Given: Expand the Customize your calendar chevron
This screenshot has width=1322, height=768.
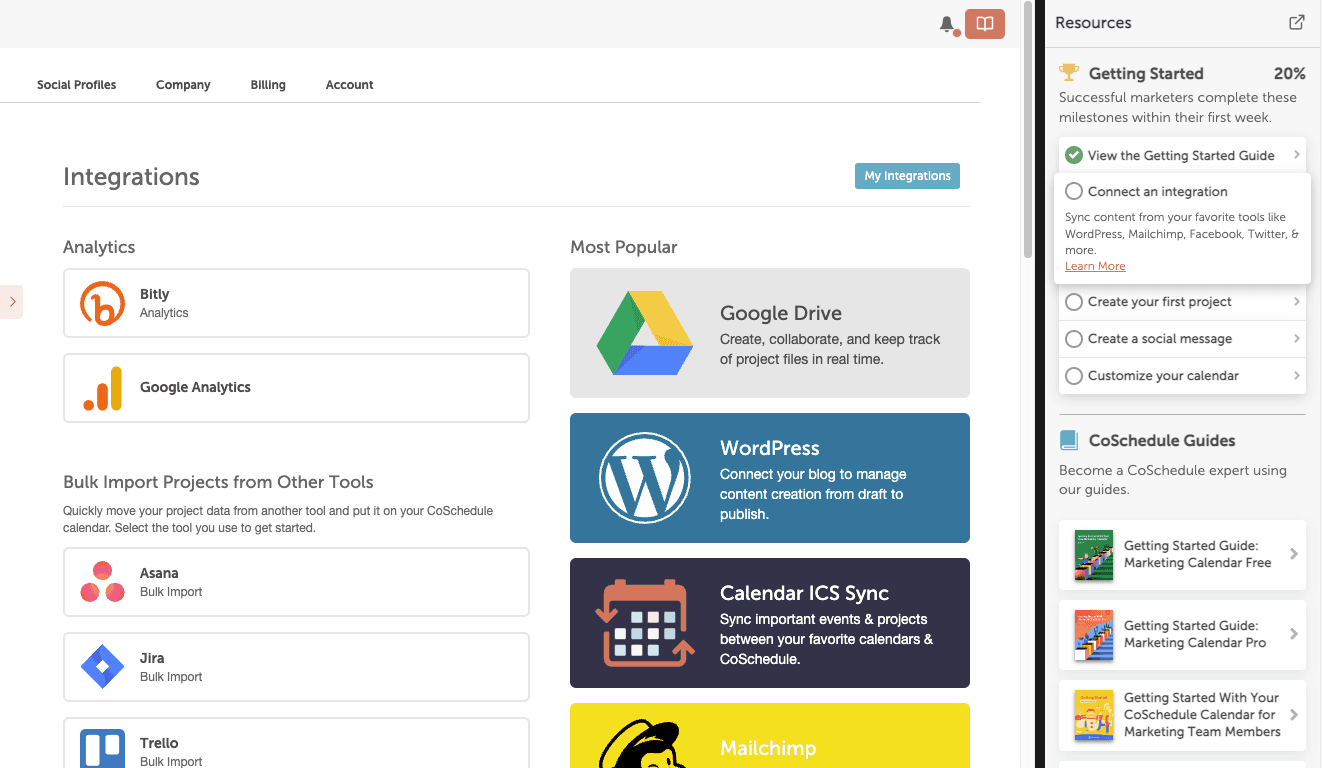Looking at the screenshot, I should (1296, 376).
